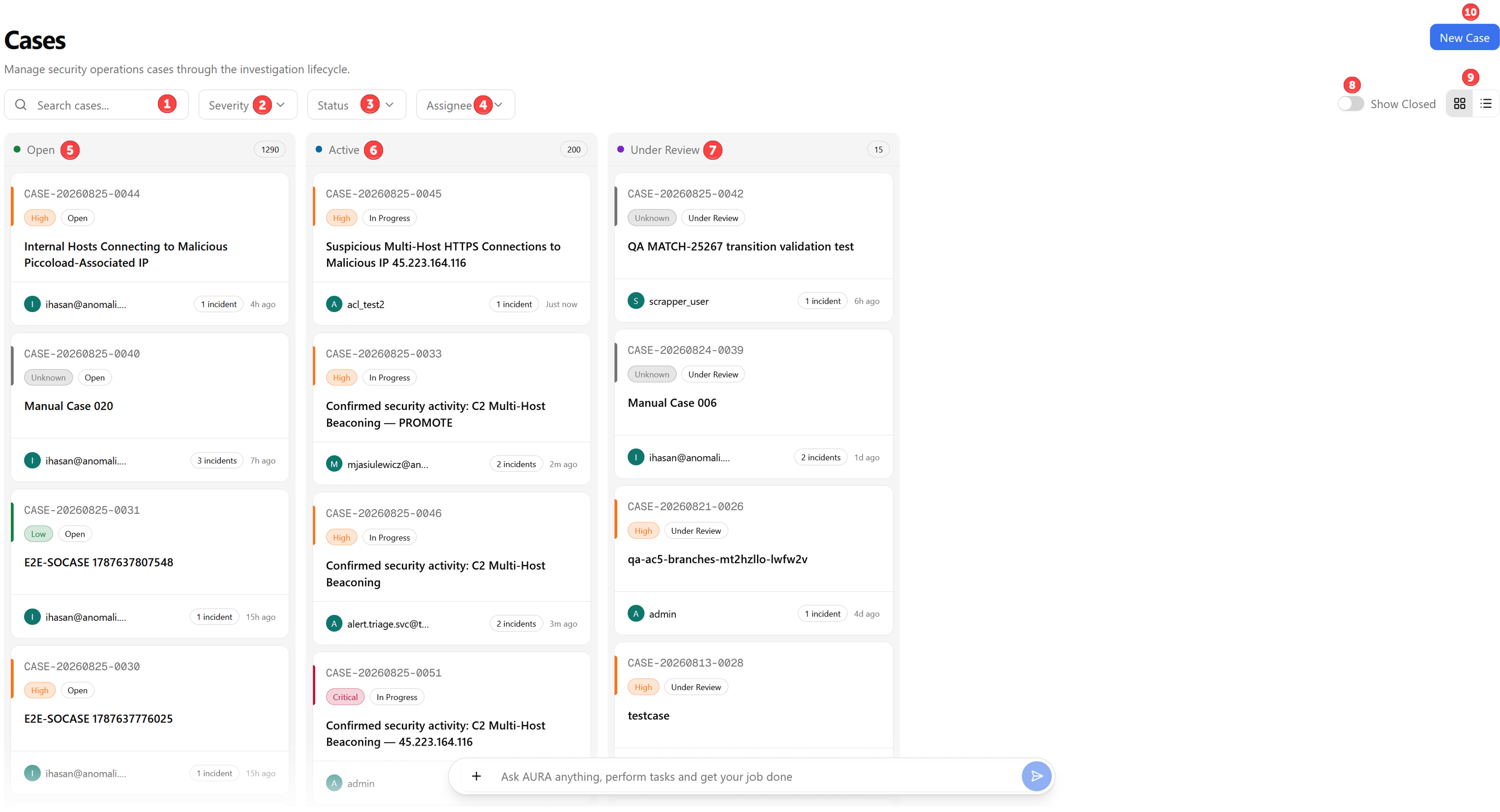
Task: Click the Ask AURA input field
Action: tap(757, 777)
